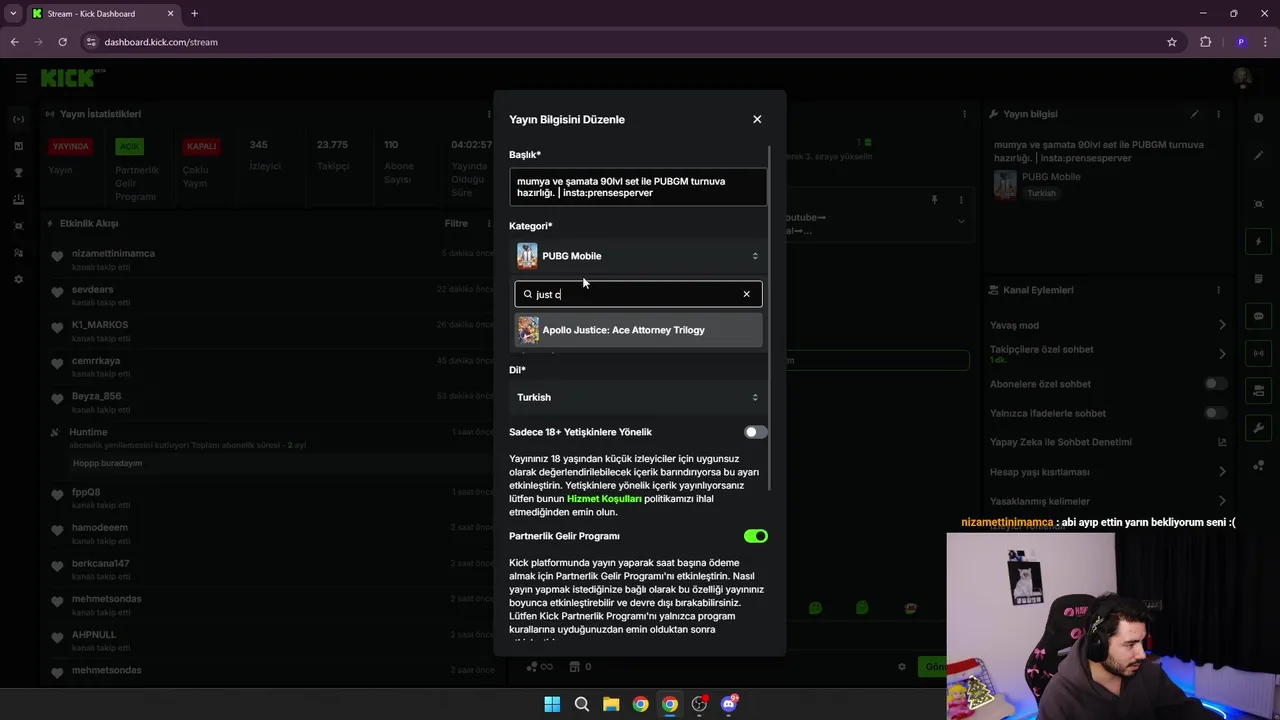
Task: Click the KICK logo
Action: coord(70,77)
